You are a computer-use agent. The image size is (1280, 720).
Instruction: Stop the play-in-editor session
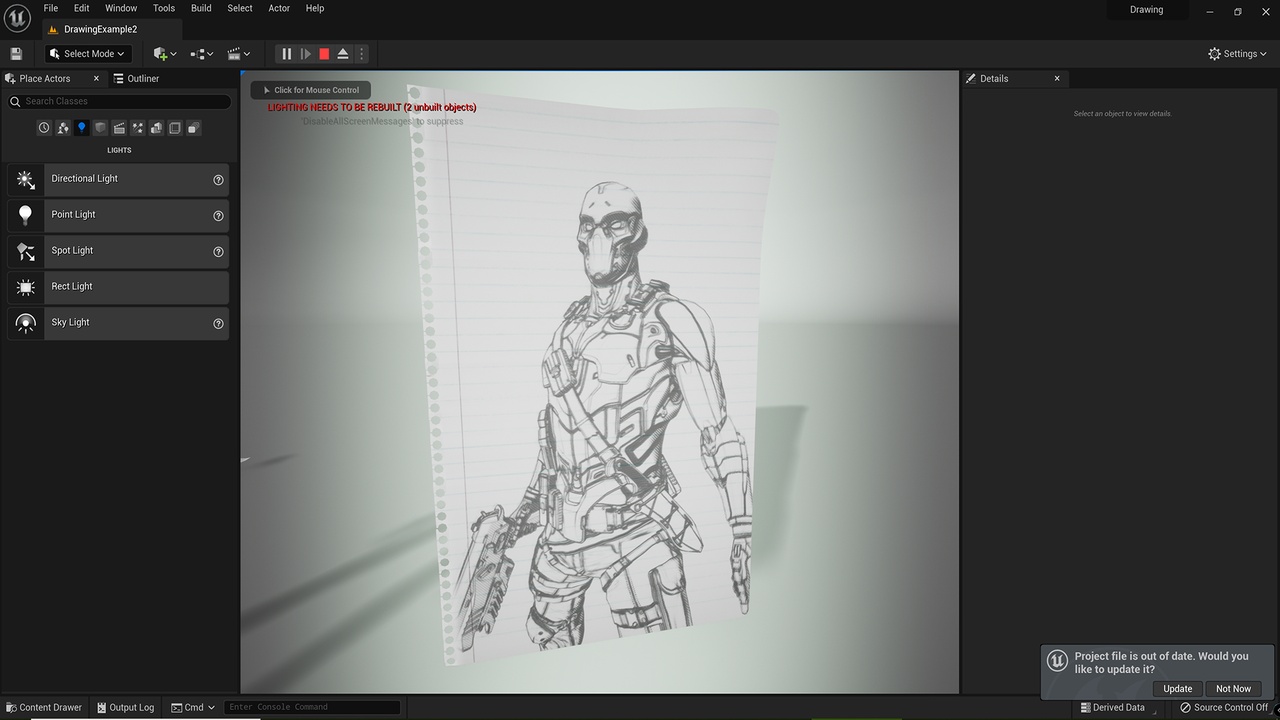tap(323, 53)
